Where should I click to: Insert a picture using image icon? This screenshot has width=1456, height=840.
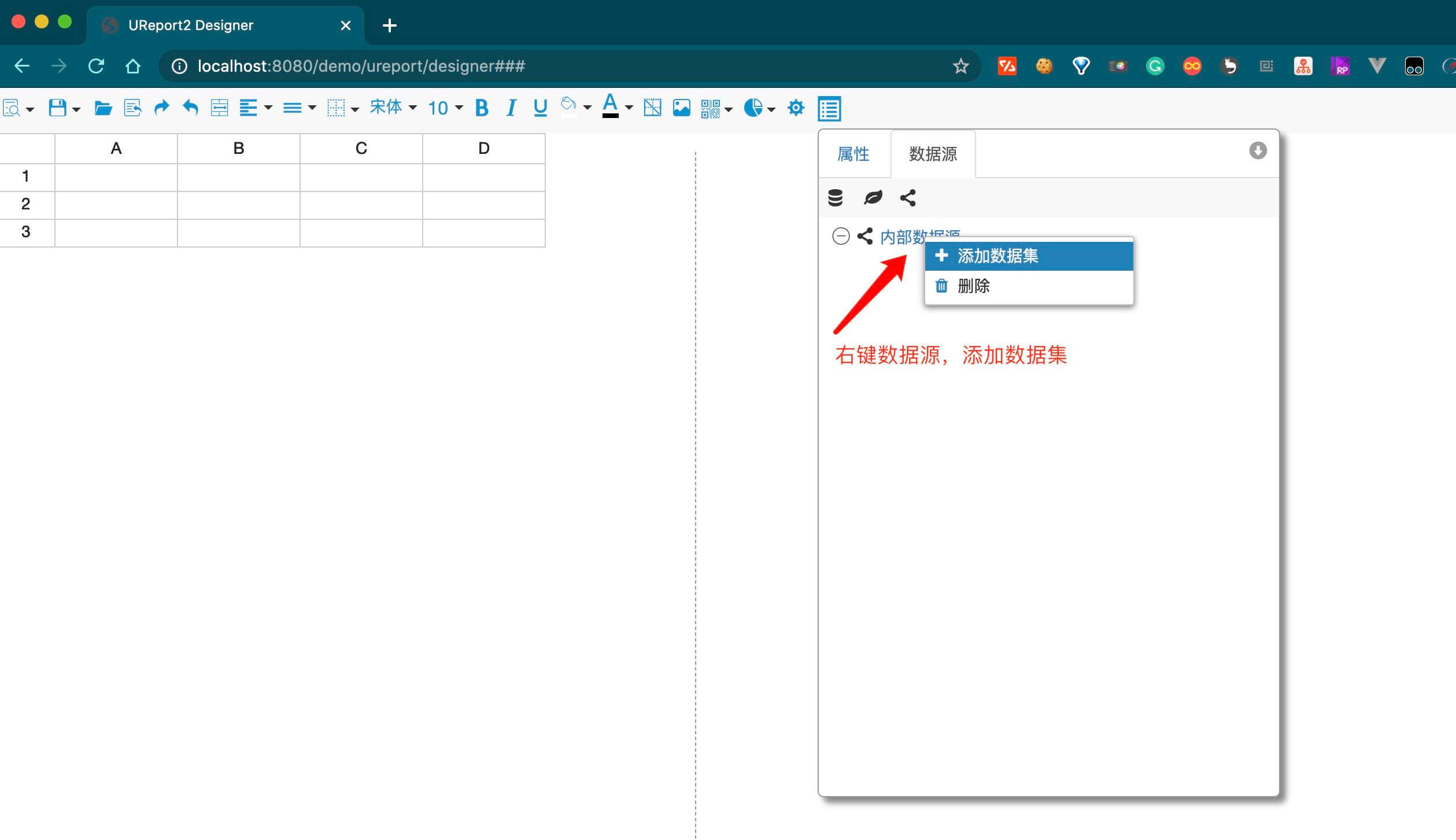(x=681, y=108)
